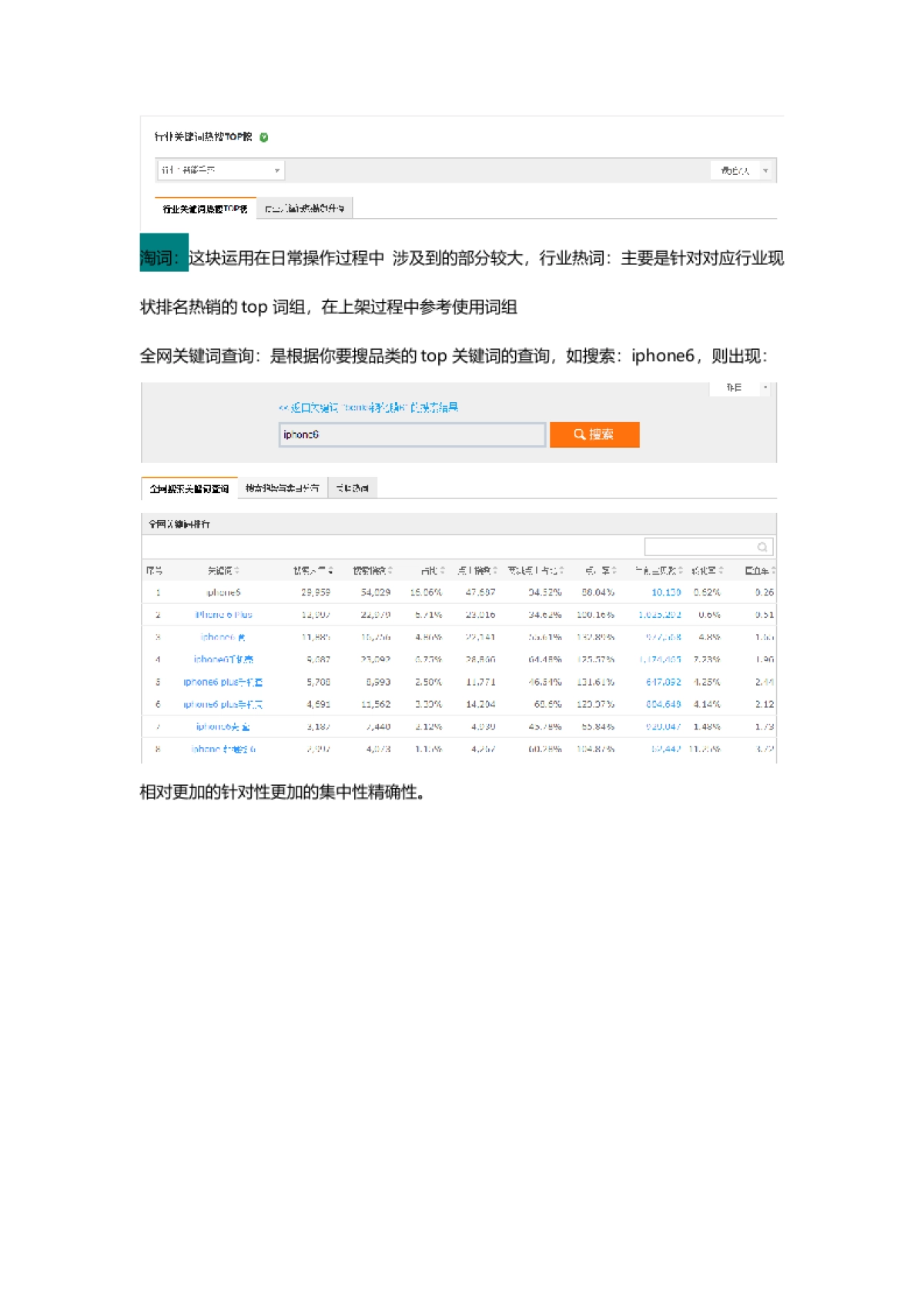Open the industry category dropdown at top left

221,170
